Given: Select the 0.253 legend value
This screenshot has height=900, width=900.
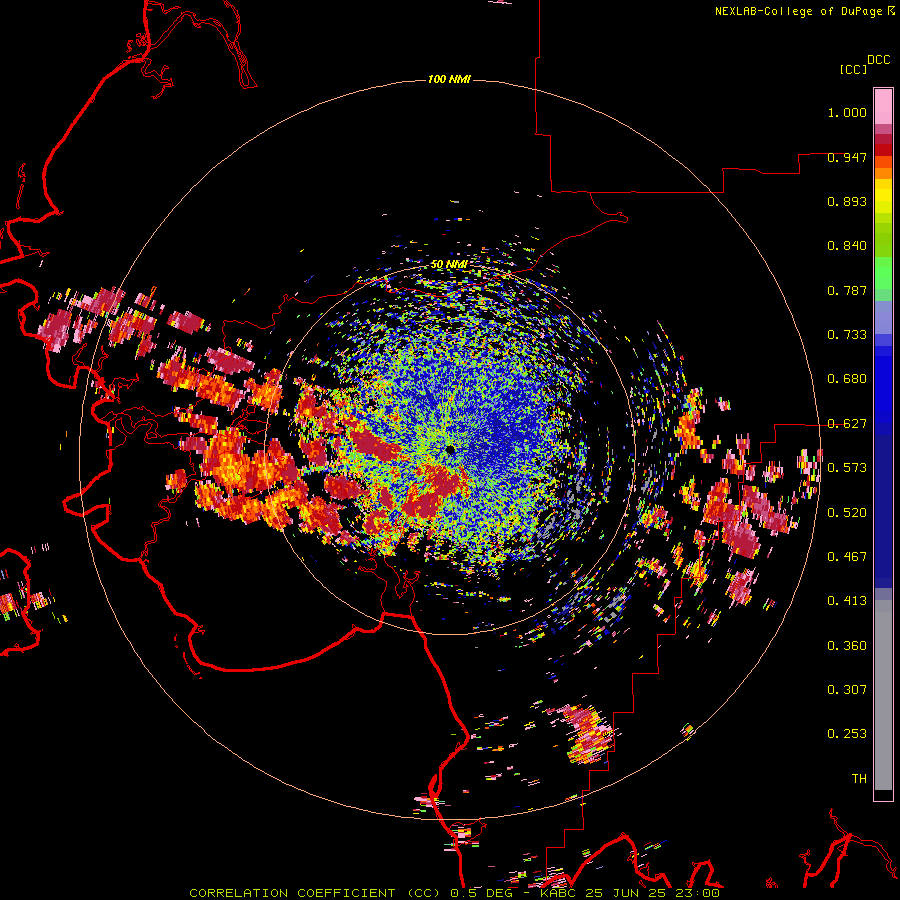Looking at the screenshot, I should [847, 734].
